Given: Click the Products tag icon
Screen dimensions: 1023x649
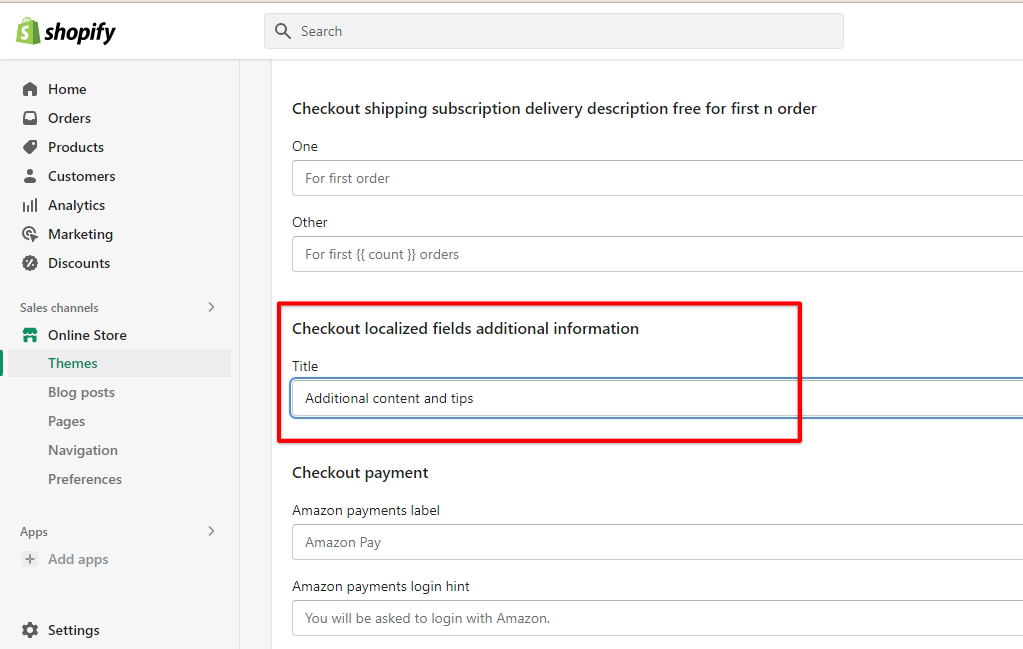Looking at the screenshot, I should 30,147.
